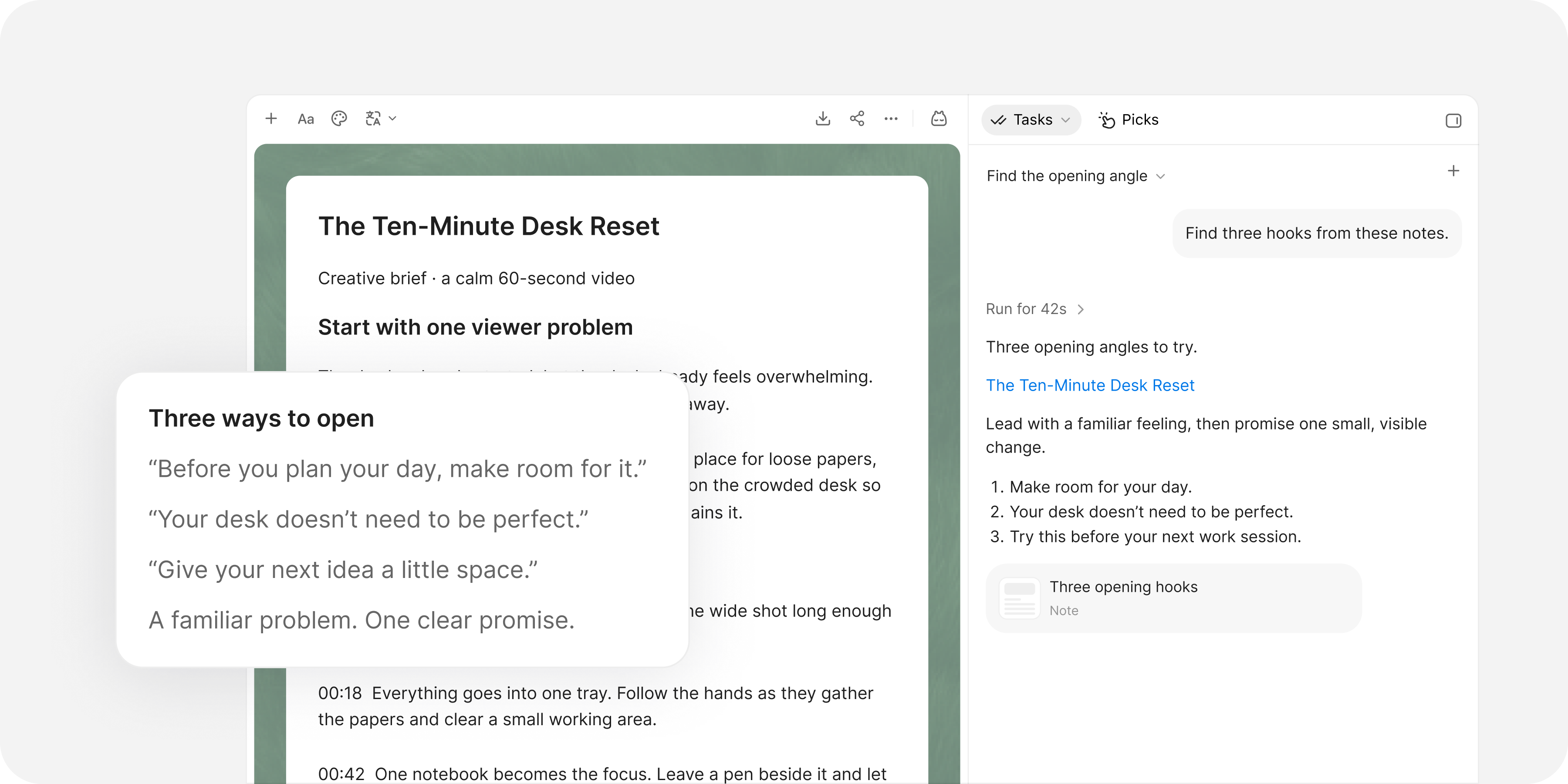Expand the translate dropdown chevron
Image resolution: width=1568 pixels, height=784 pixels.
click(x=393, y=119)
